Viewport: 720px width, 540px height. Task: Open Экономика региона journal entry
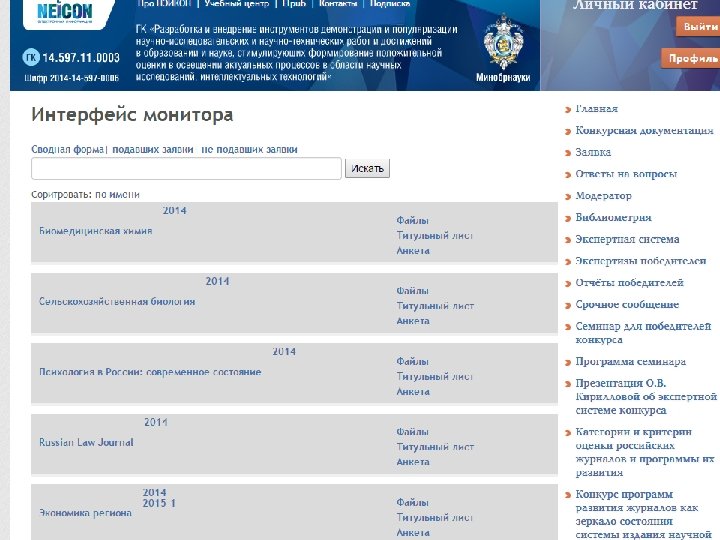coord(85,513)
